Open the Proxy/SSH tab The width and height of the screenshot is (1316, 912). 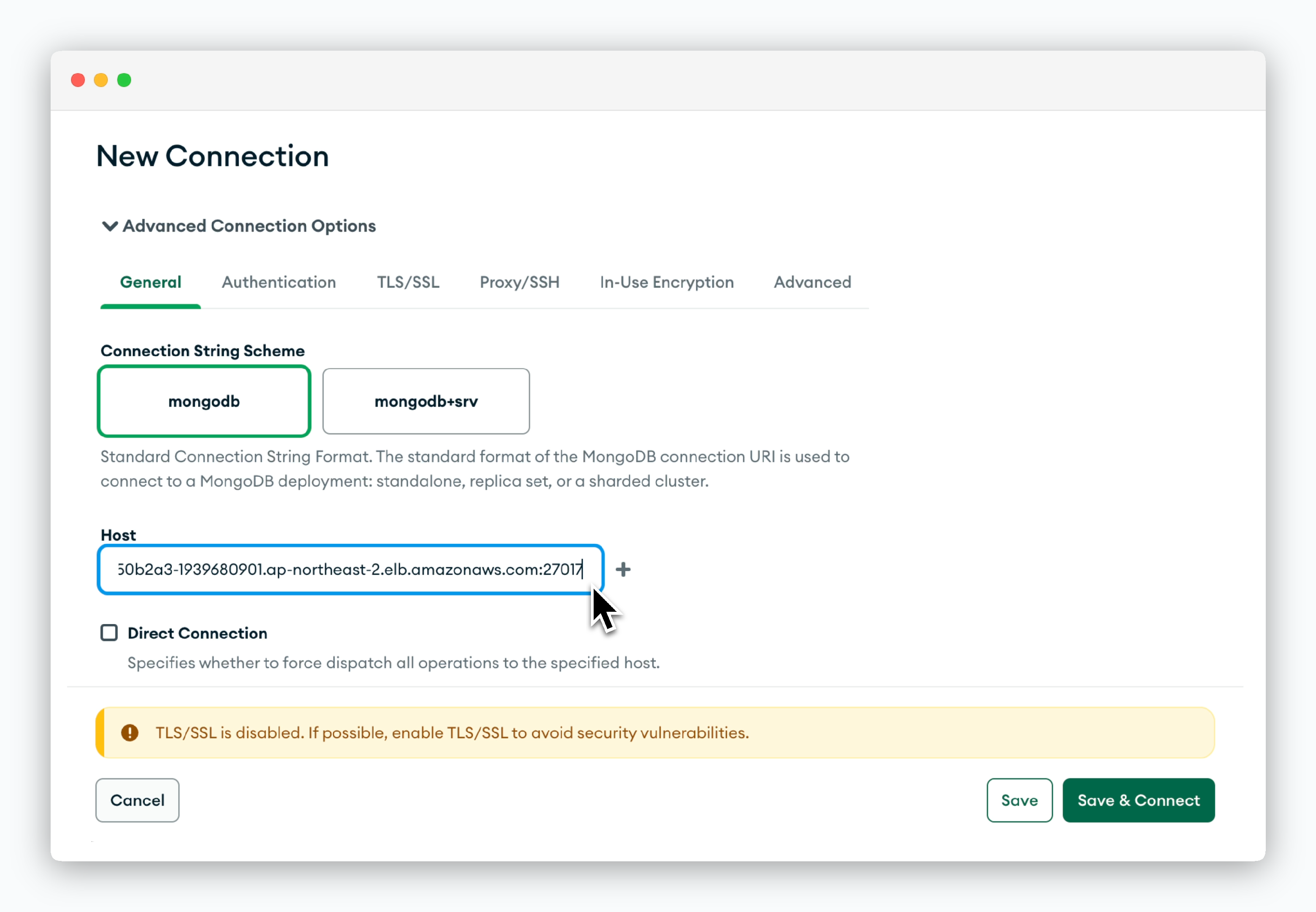519,282
